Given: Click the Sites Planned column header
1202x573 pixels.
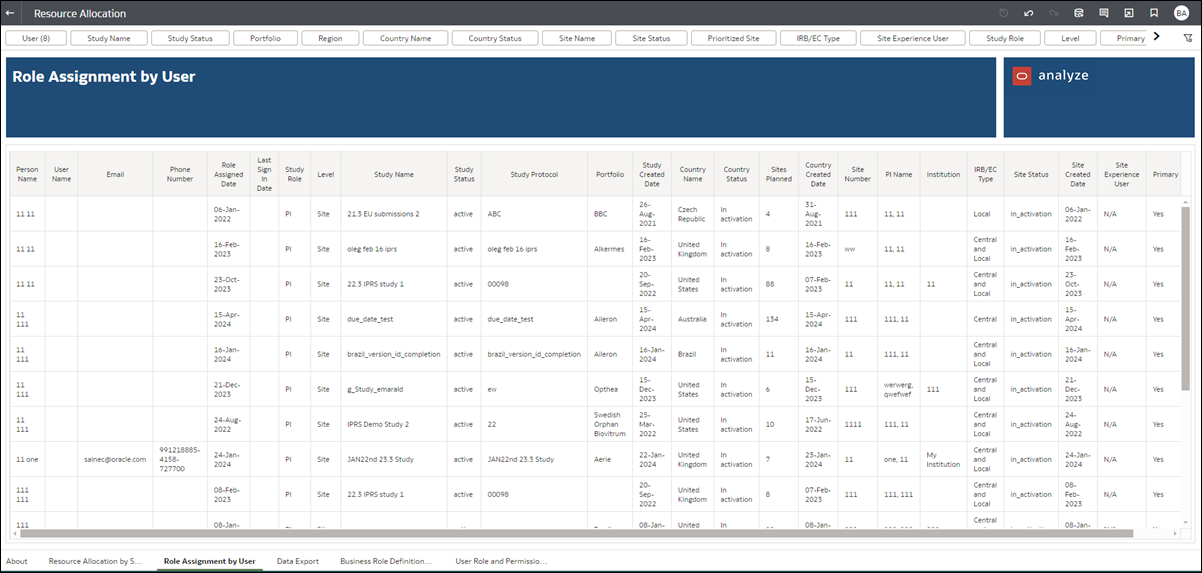Looking at the screenshot, I should coord(779,174).
